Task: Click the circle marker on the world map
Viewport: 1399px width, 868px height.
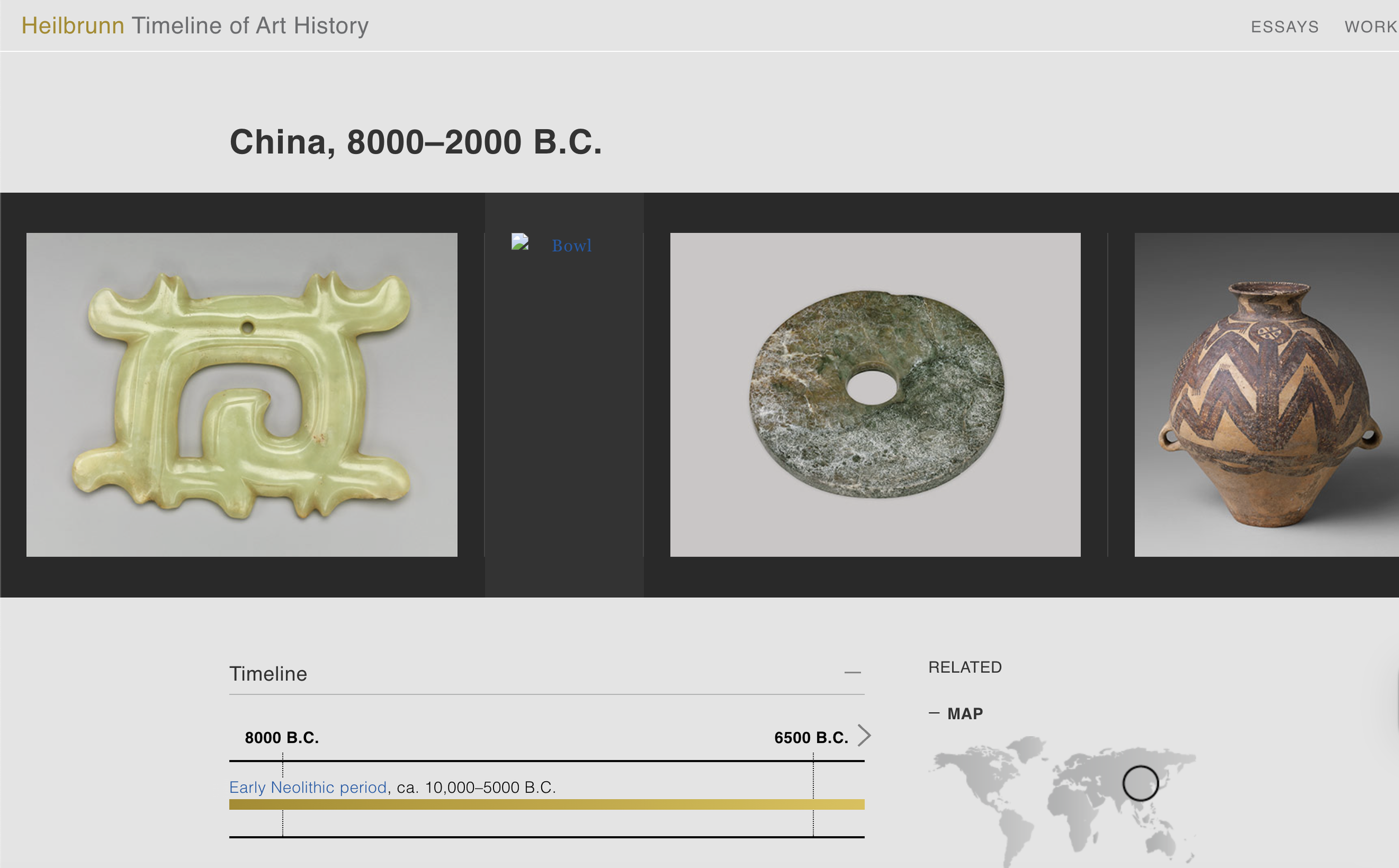Action: coord(1140,783)
